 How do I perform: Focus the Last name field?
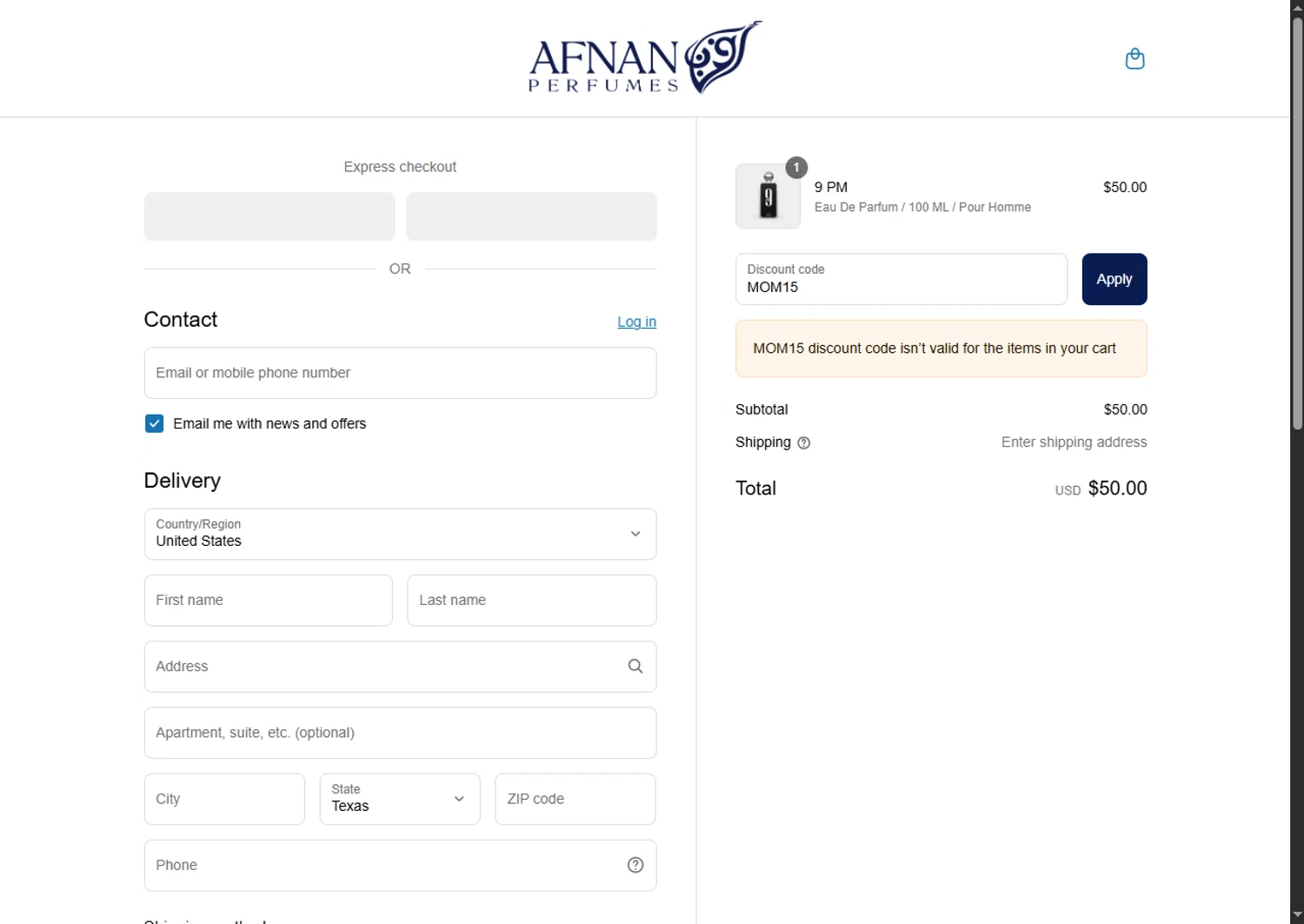coord(531,600)
